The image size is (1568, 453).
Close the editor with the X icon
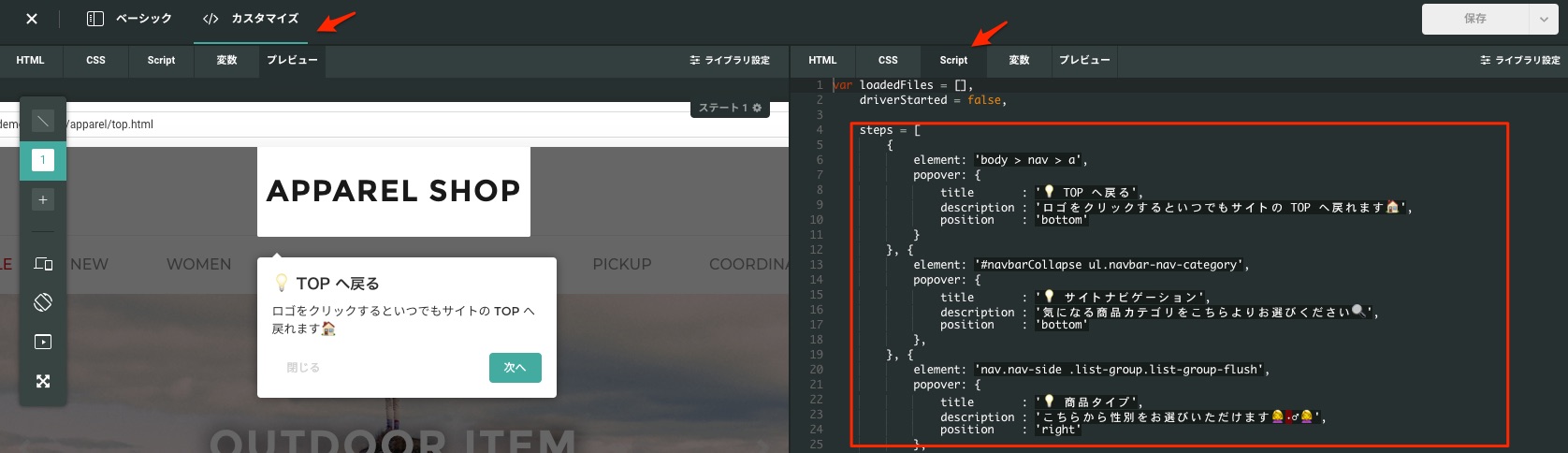pos(32,19)
